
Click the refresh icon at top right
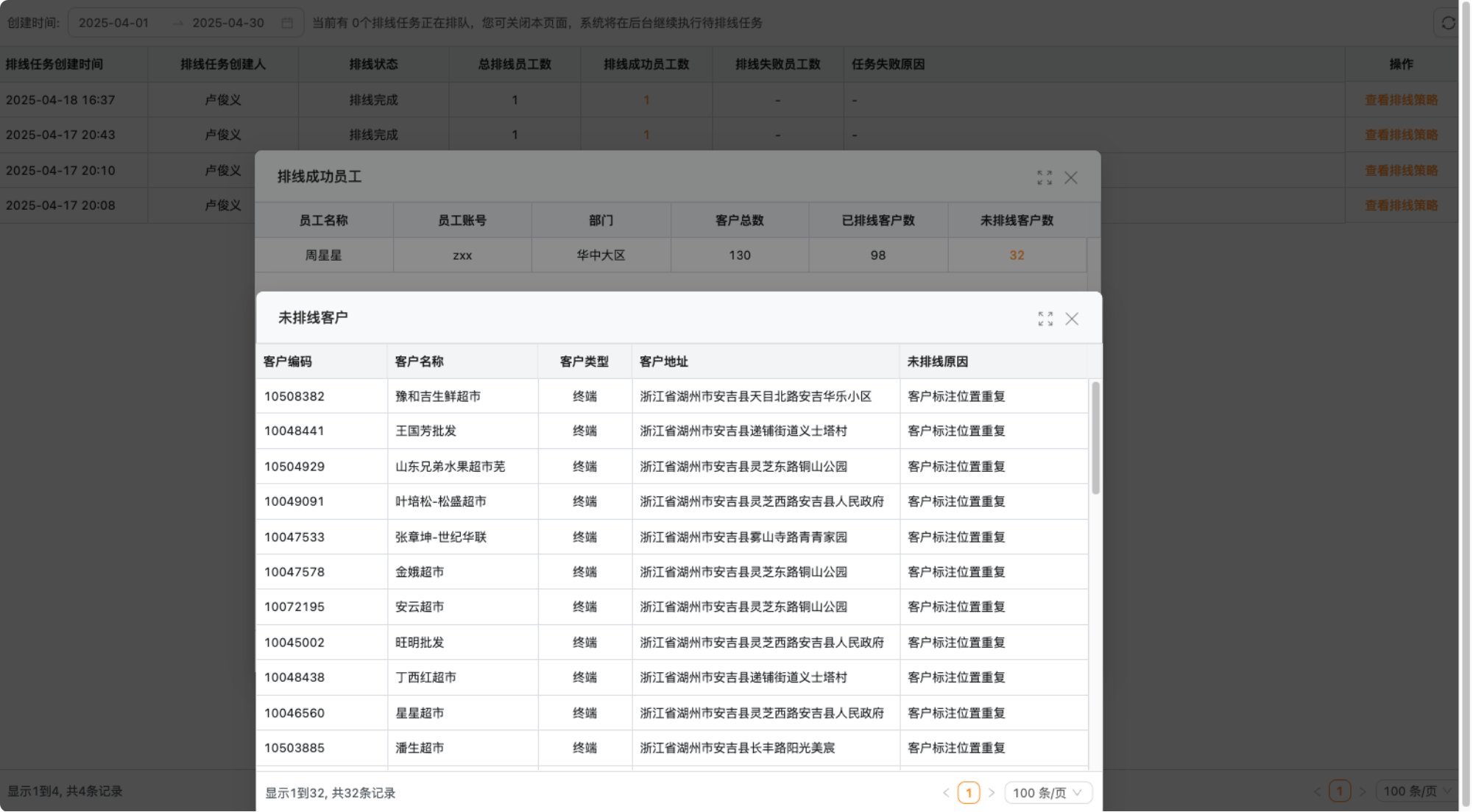coord(1447,23)
